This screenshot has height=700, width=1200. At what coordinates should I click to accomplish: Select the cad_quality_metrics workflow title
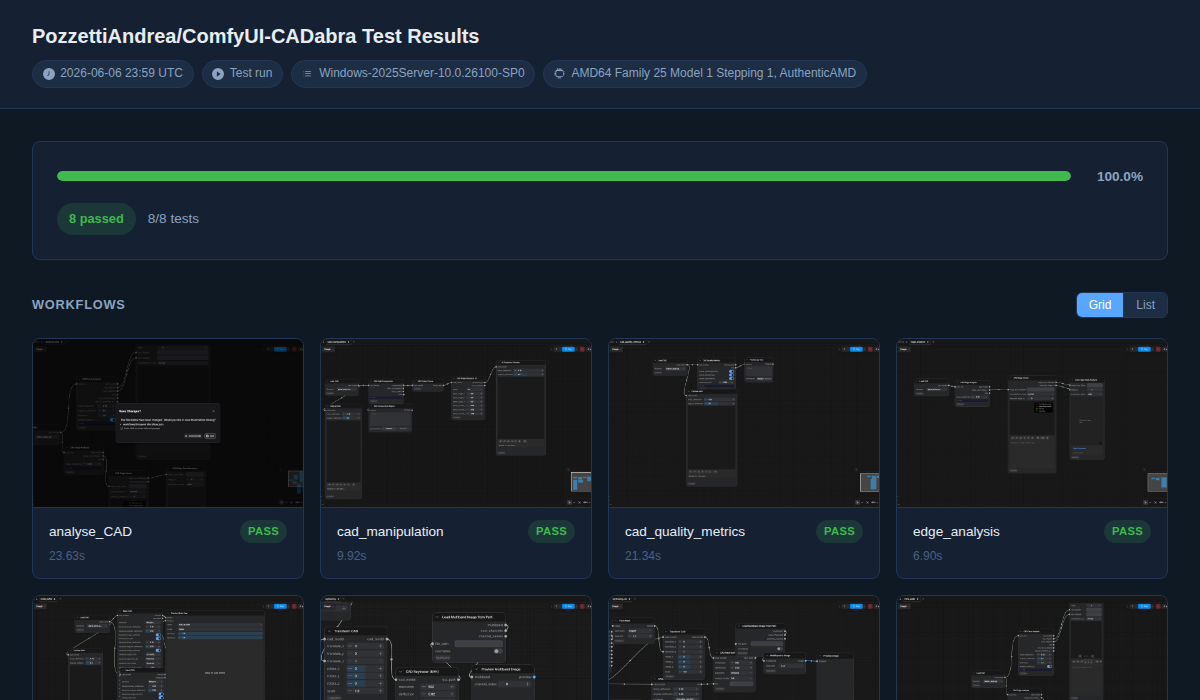point(685,532)
